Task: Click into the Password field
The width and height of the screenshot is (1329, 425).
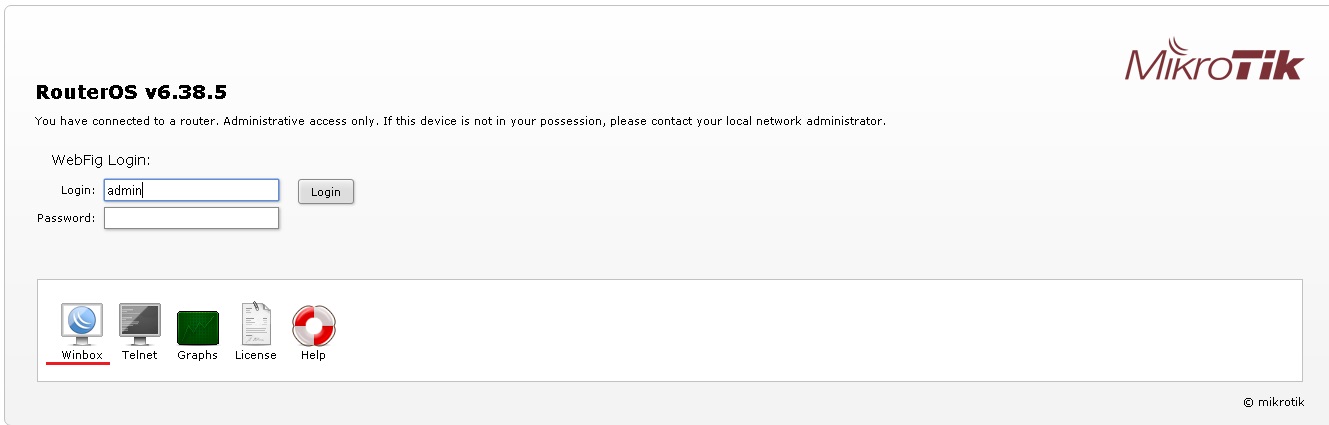Action: click(x=191, y=218)
